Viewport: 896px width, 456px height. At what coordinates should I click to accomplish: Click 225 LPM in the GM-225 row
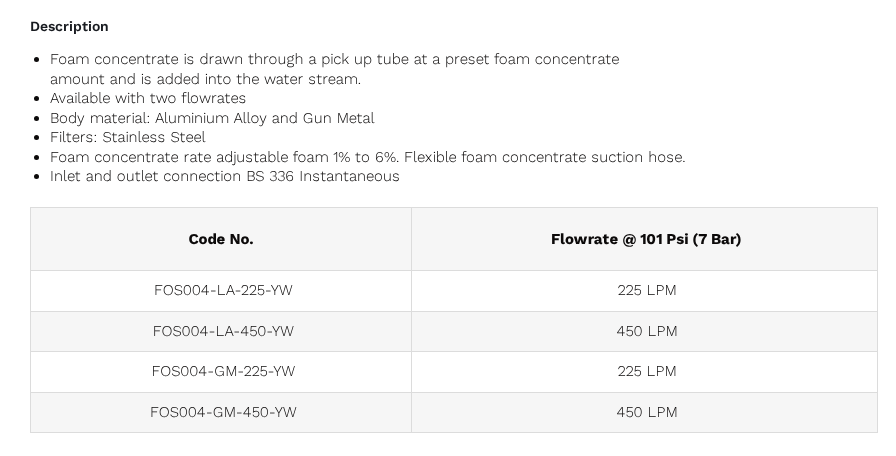646,371
